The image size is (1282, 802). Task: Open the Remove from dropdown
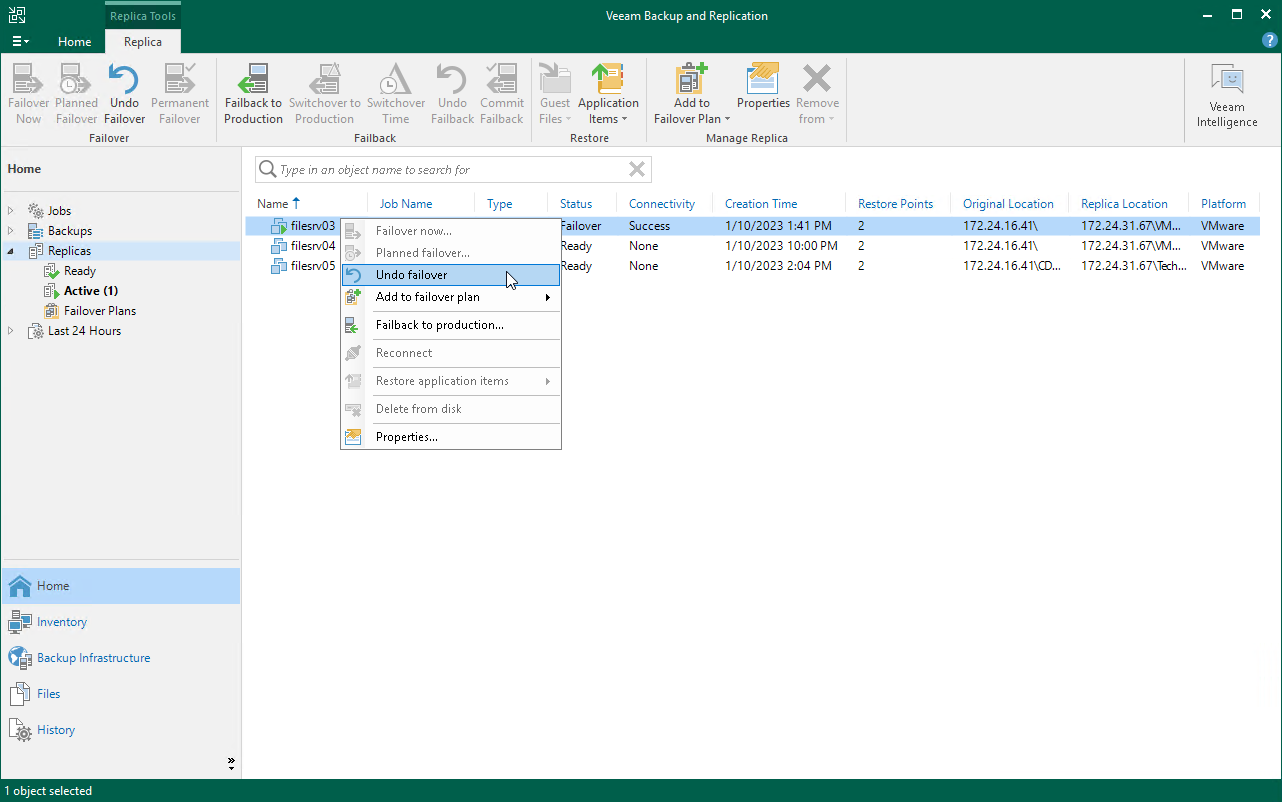click(x=817, y=94)
